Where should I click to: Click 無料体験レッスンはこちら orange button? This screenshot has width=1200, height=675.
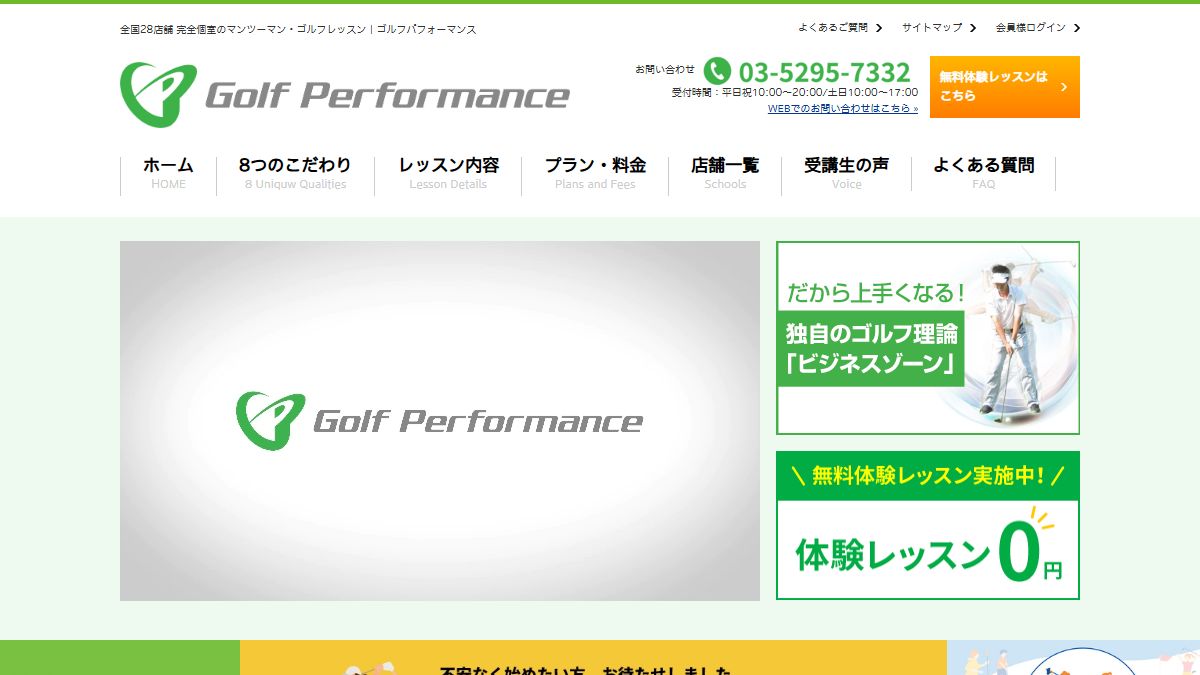pyautogui.click(x=1005, y=87)
